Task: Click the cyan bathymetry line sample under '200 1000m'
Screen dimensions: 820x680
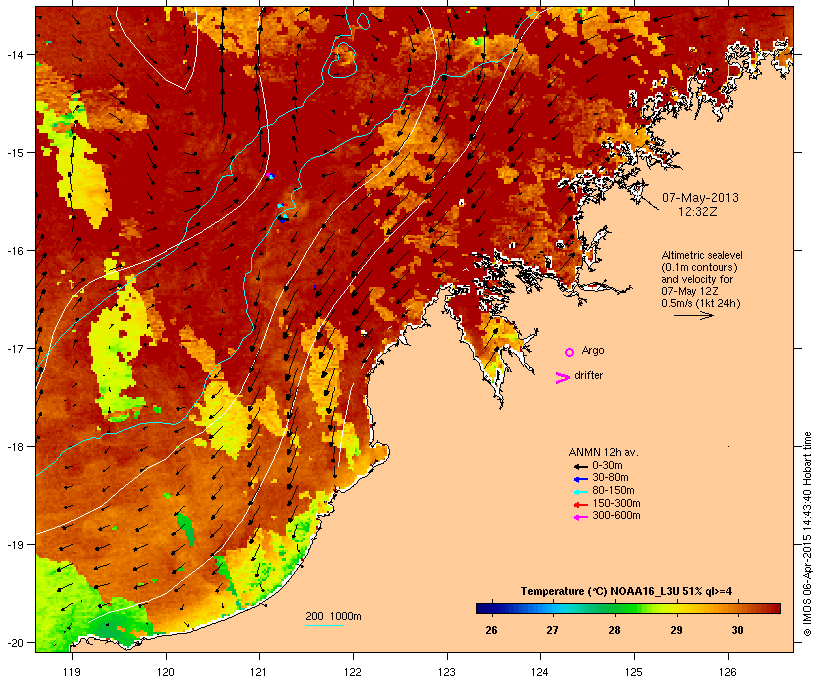Action: pos(324,625)
